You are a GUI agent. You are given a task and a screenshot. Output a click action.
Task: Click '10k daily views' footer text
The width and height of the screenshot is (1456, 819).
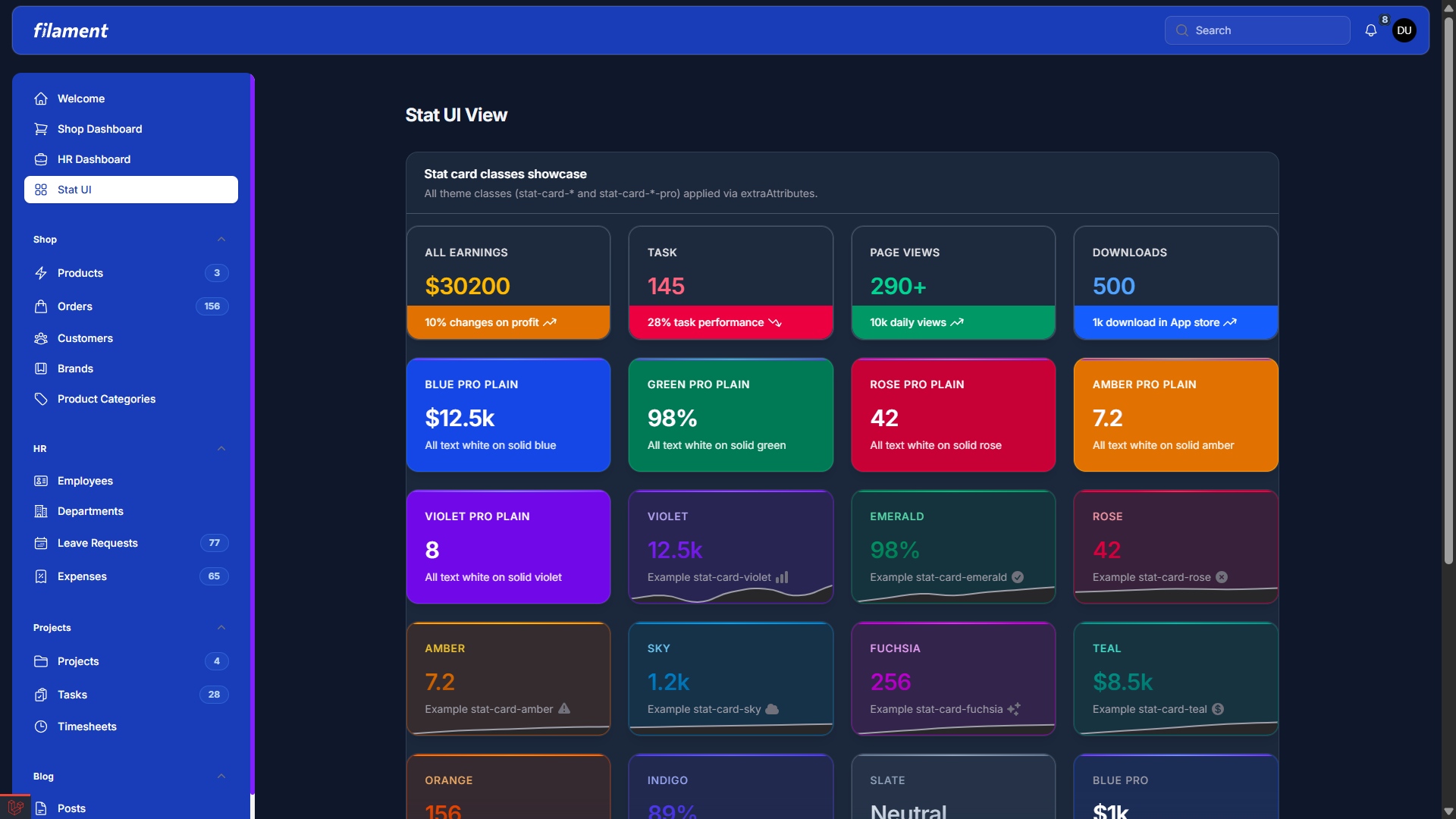tap(908, 322)
